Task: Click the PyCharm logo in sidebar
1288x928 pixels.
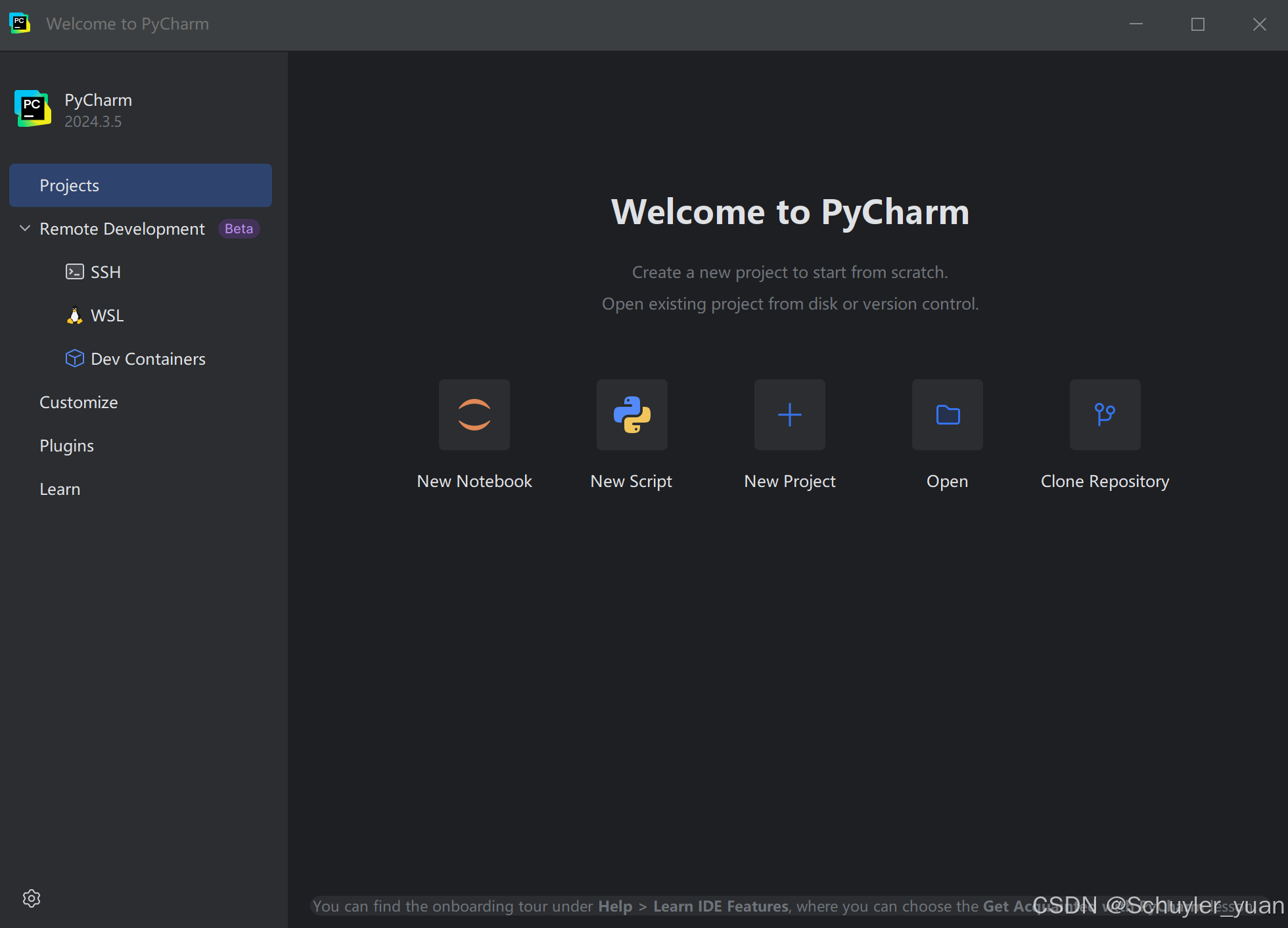Action: pos(33,108)
